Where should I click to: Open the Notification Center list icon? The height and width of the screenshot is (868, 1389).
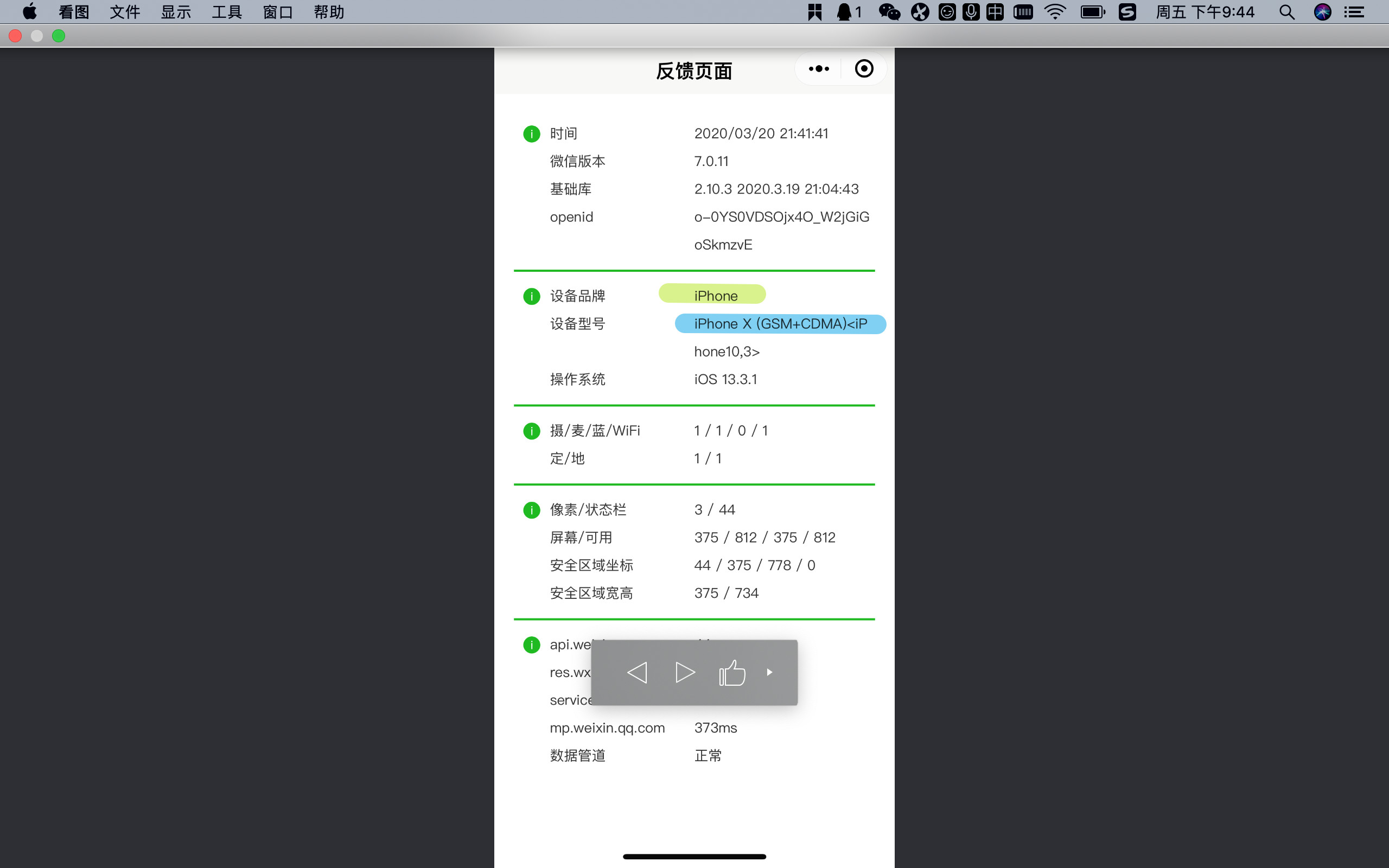tap(1354, 12)
